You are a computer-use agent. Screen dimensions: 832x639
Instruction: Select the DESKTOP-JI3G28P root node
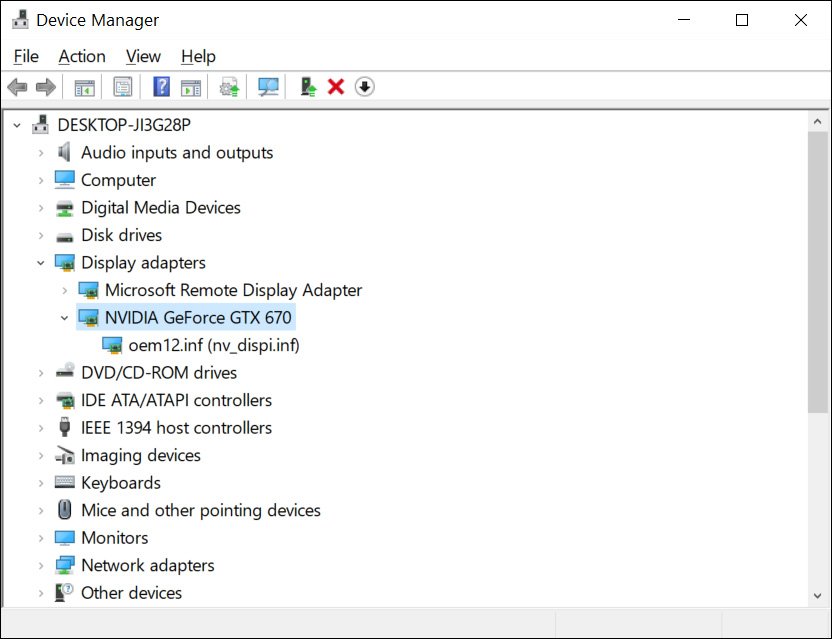pos(123,125)
